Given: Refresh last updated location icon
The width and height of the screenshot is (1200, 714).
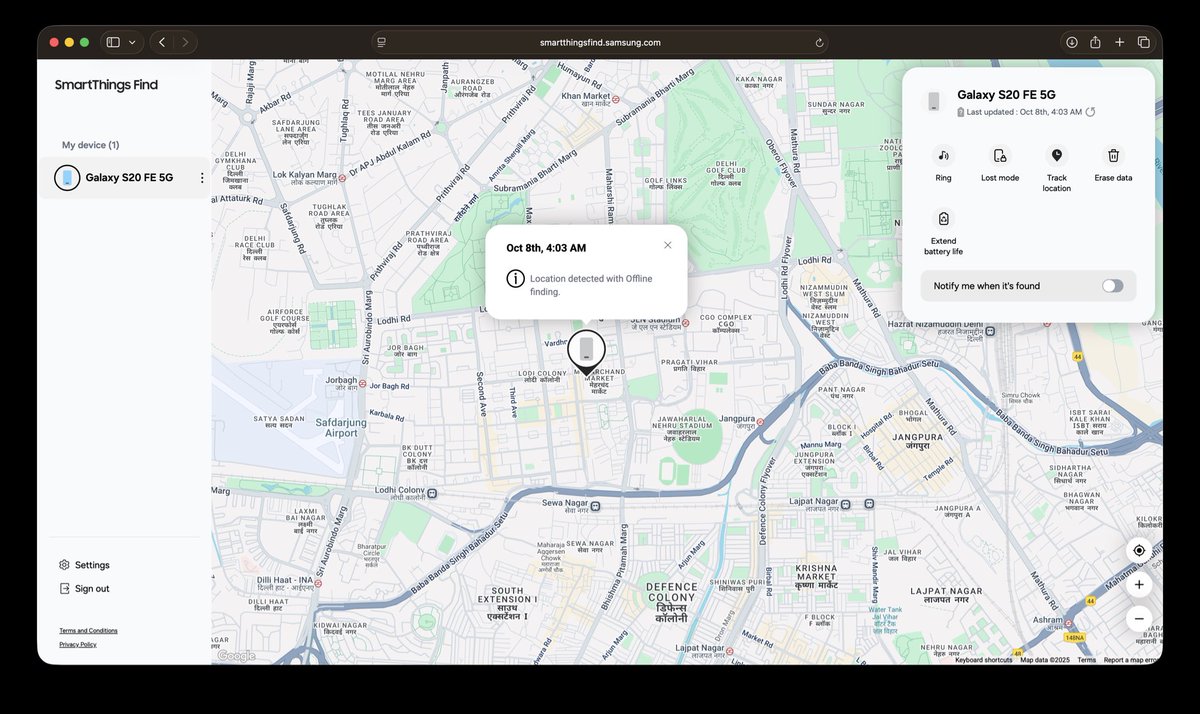Looking at the screenshot, I should tap(1090, 112).
